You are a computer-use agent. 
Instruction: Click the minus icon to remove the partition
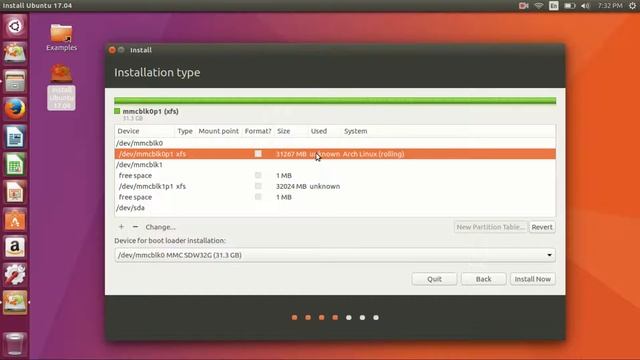coord(136,227)
